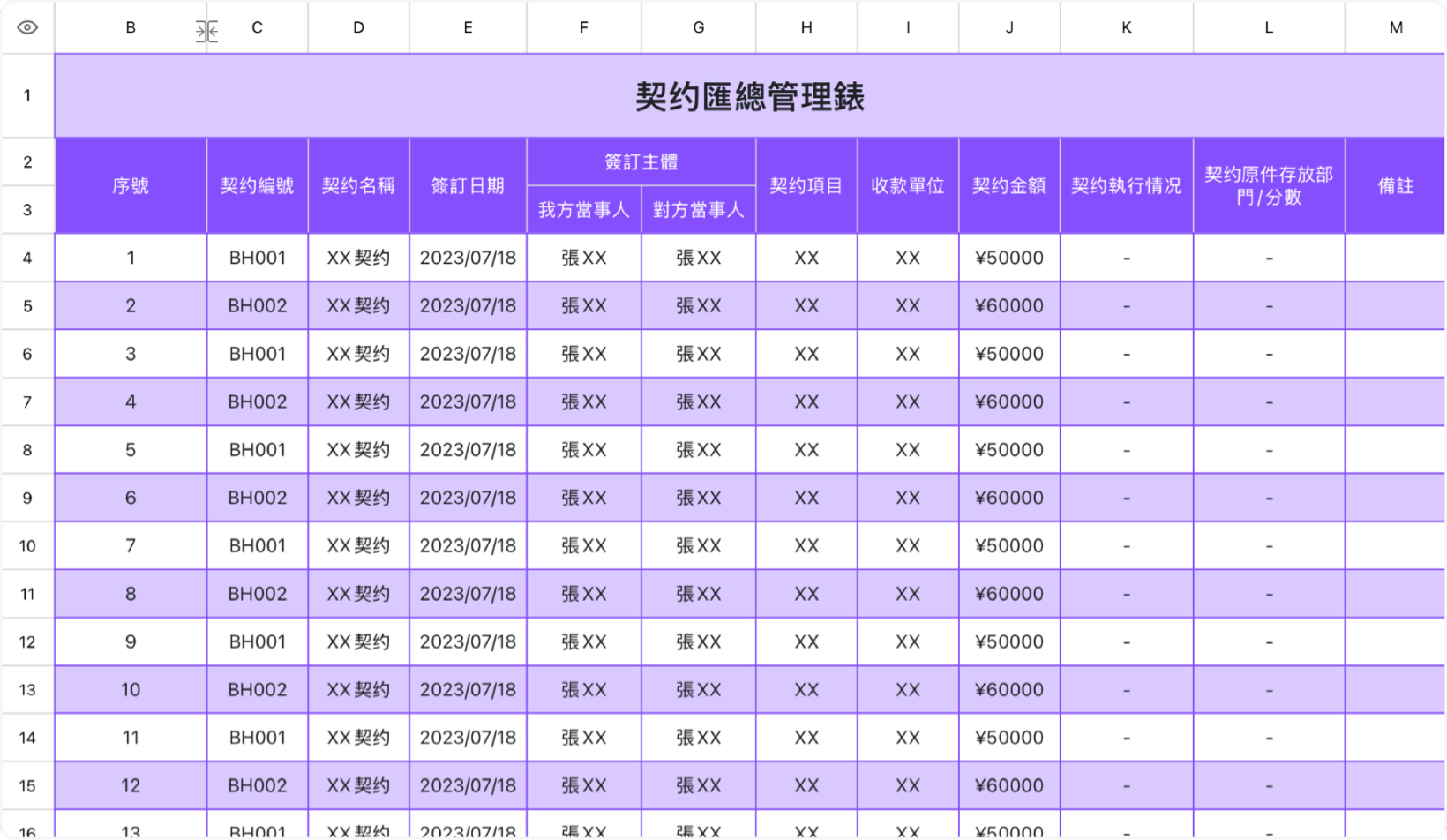Click the 收款單位 header cell
1447x840 pixels.
(908, 185)
